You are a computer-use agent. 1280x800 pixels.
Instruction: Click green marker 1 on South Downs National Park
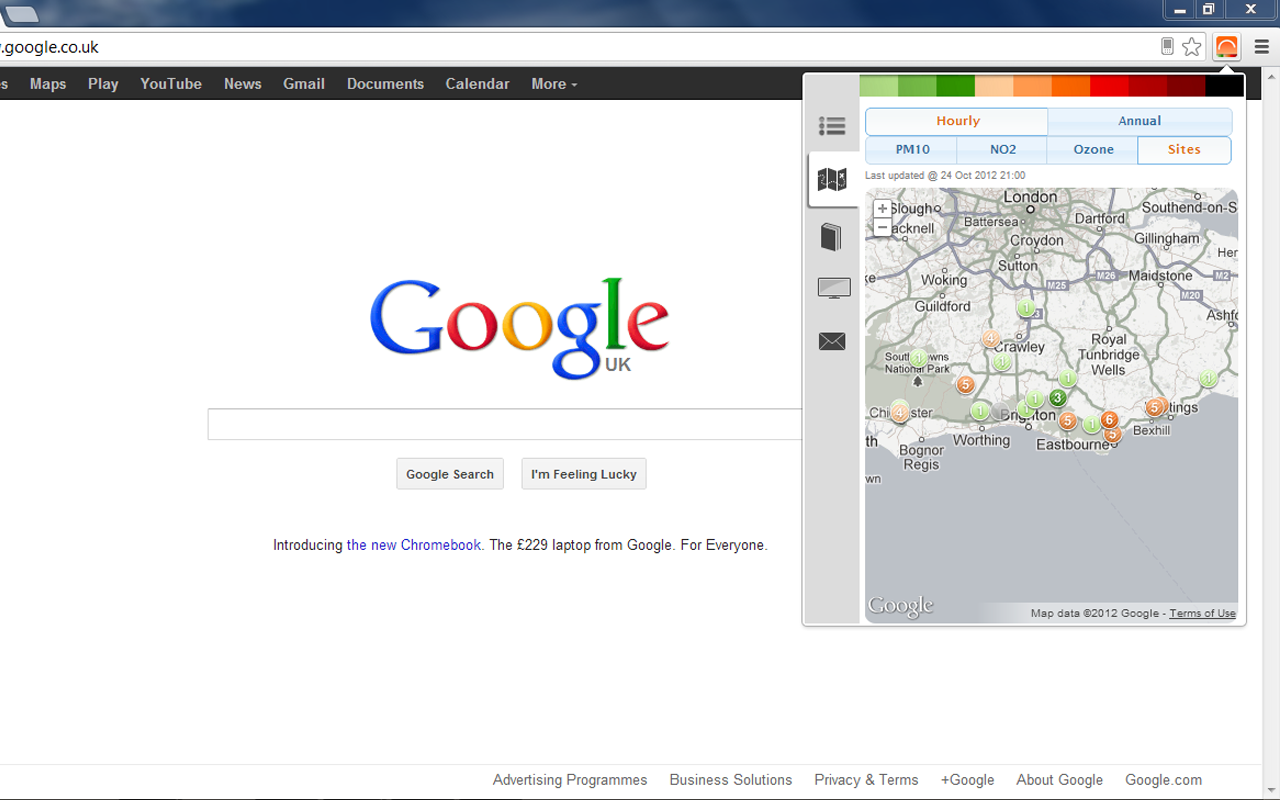tap(918, 358)
